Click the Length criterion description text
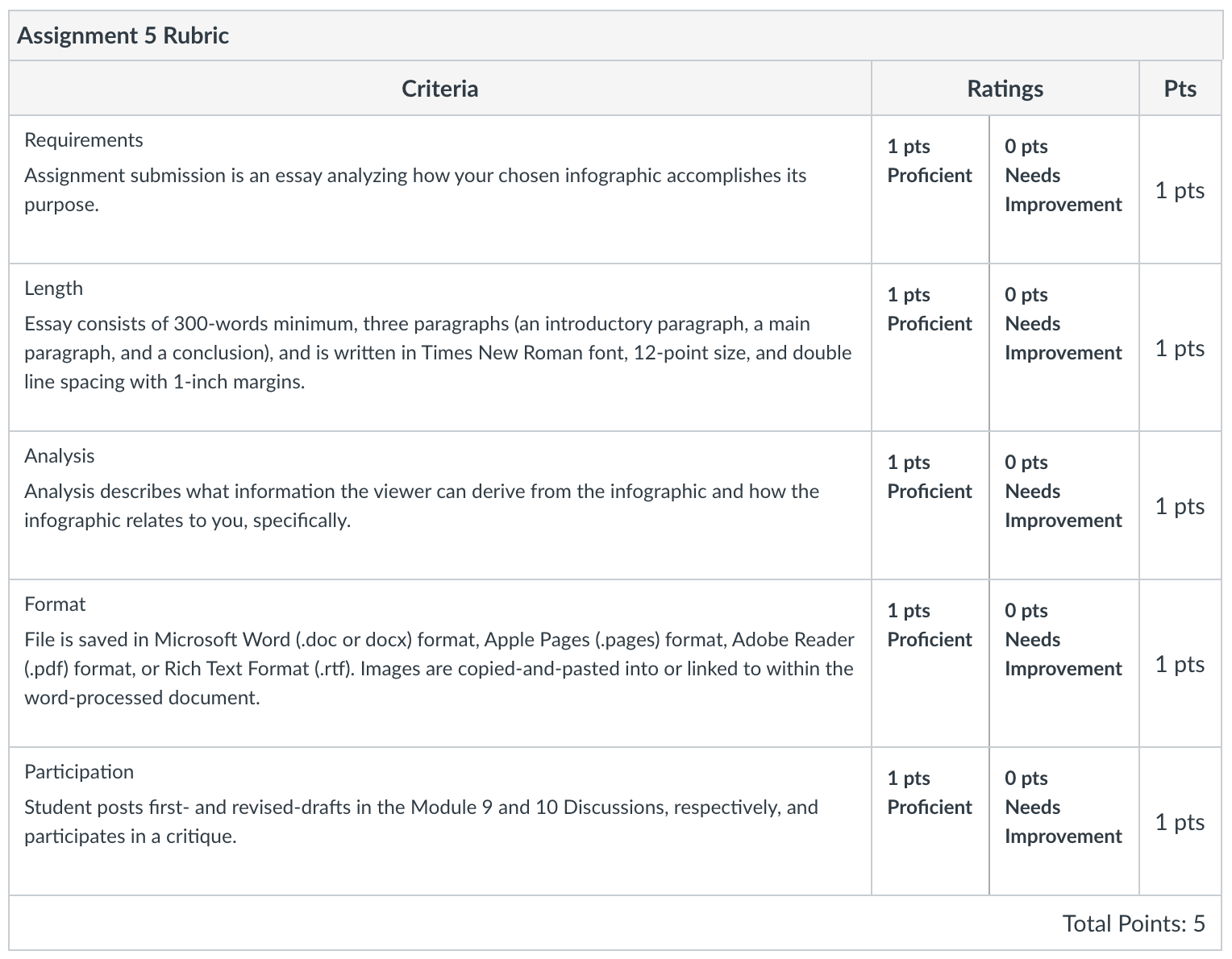The image size is (1232, 959). [438, 352]
